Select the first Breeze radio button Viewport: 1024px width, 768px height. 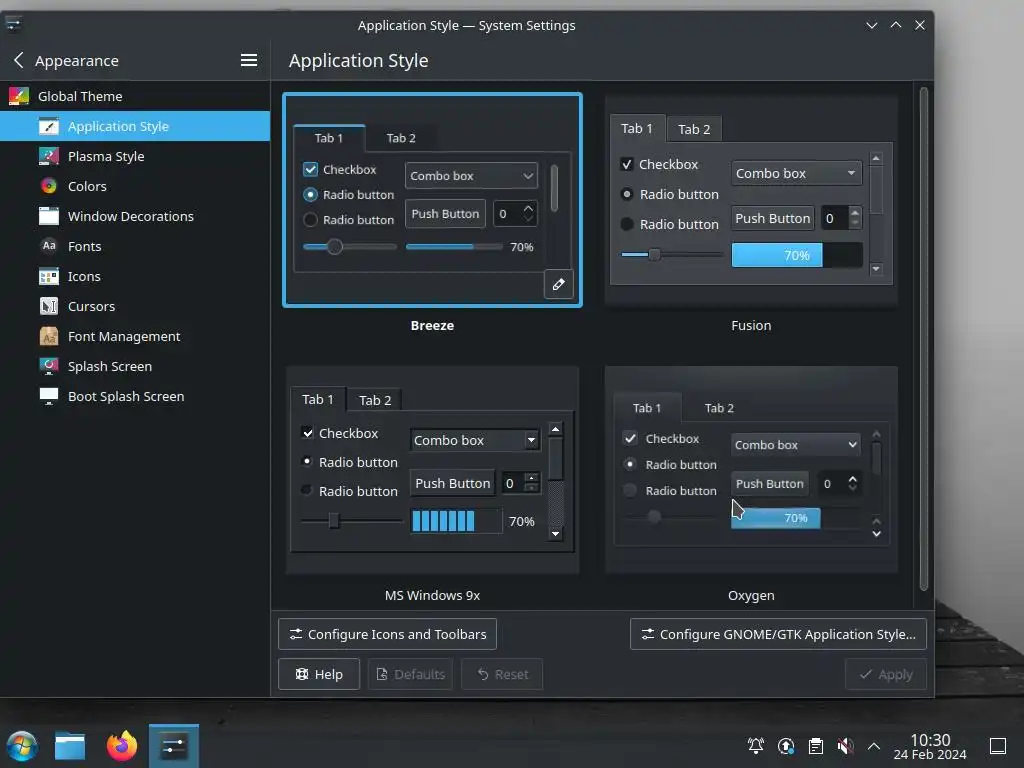pos(310,195)
